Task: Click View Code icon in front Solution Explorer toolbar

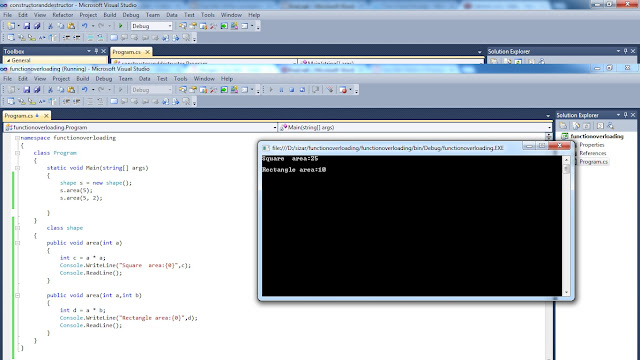Action: point(600,126)
